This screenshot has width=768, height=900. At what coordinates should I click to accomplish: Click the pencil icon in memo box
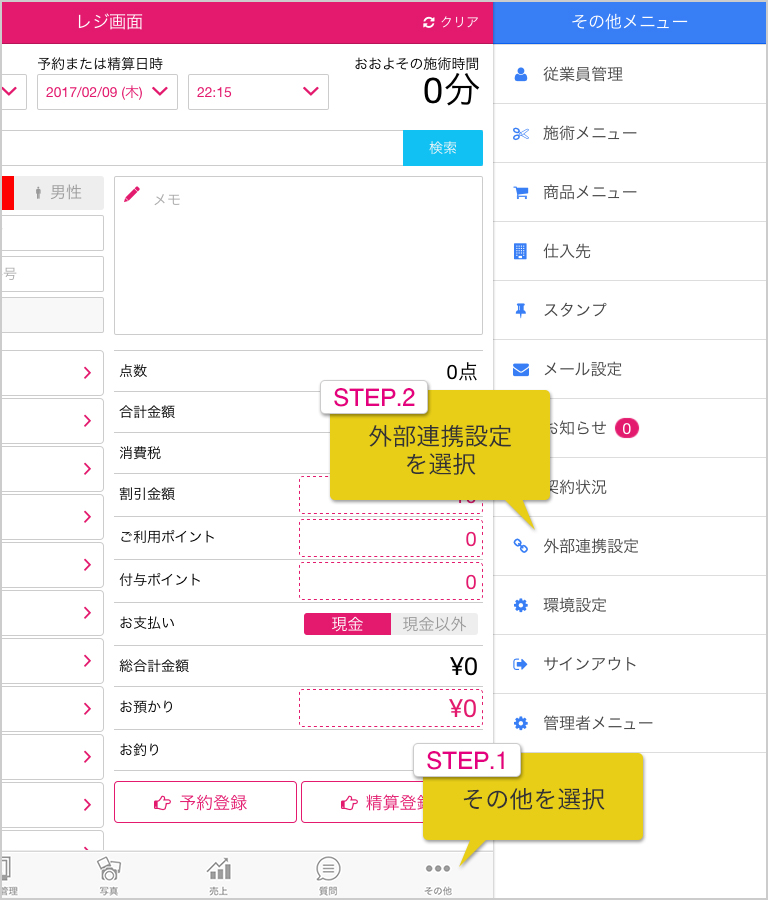[x=132, y=195]
